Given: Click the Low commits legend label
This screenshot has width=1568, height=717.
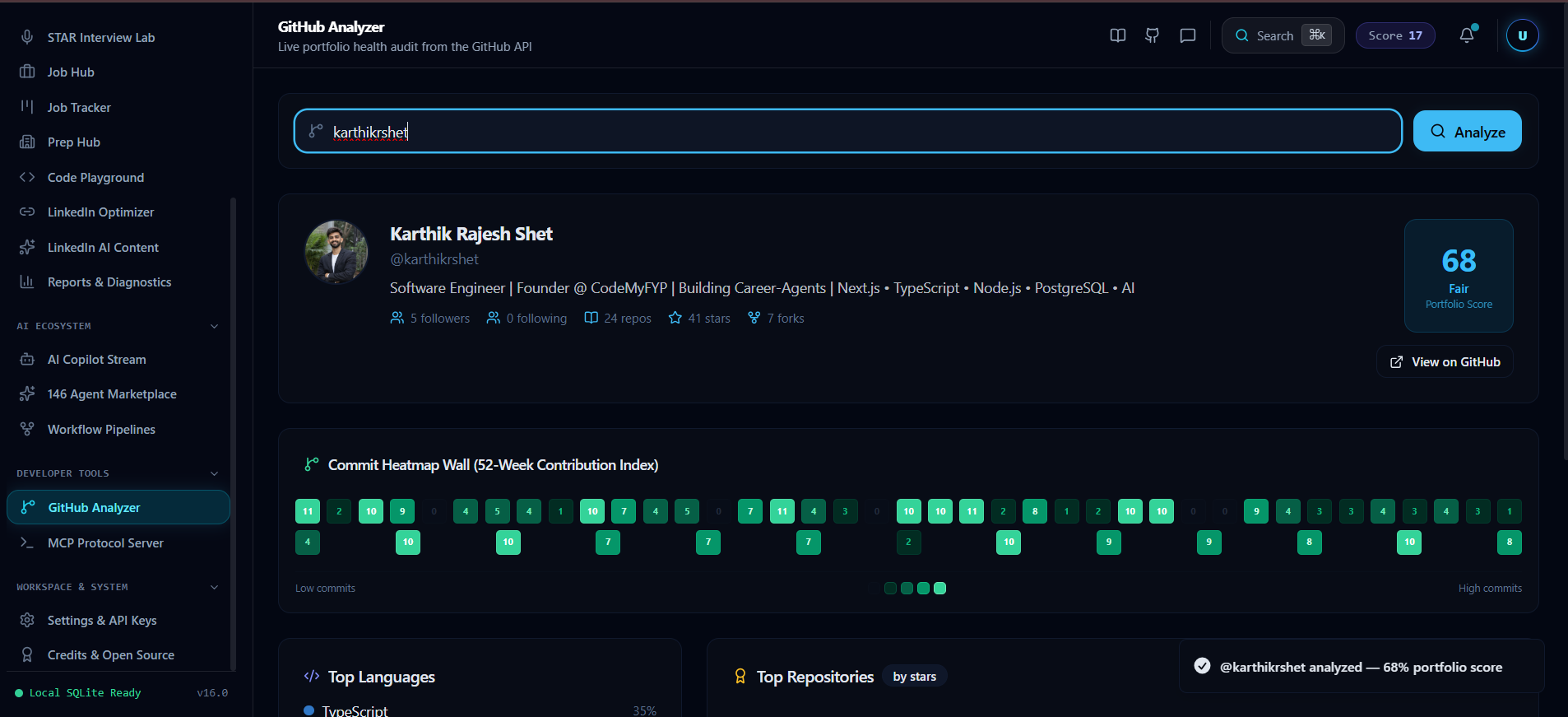Looking at the screenshot, I should [x=326, y=588].
